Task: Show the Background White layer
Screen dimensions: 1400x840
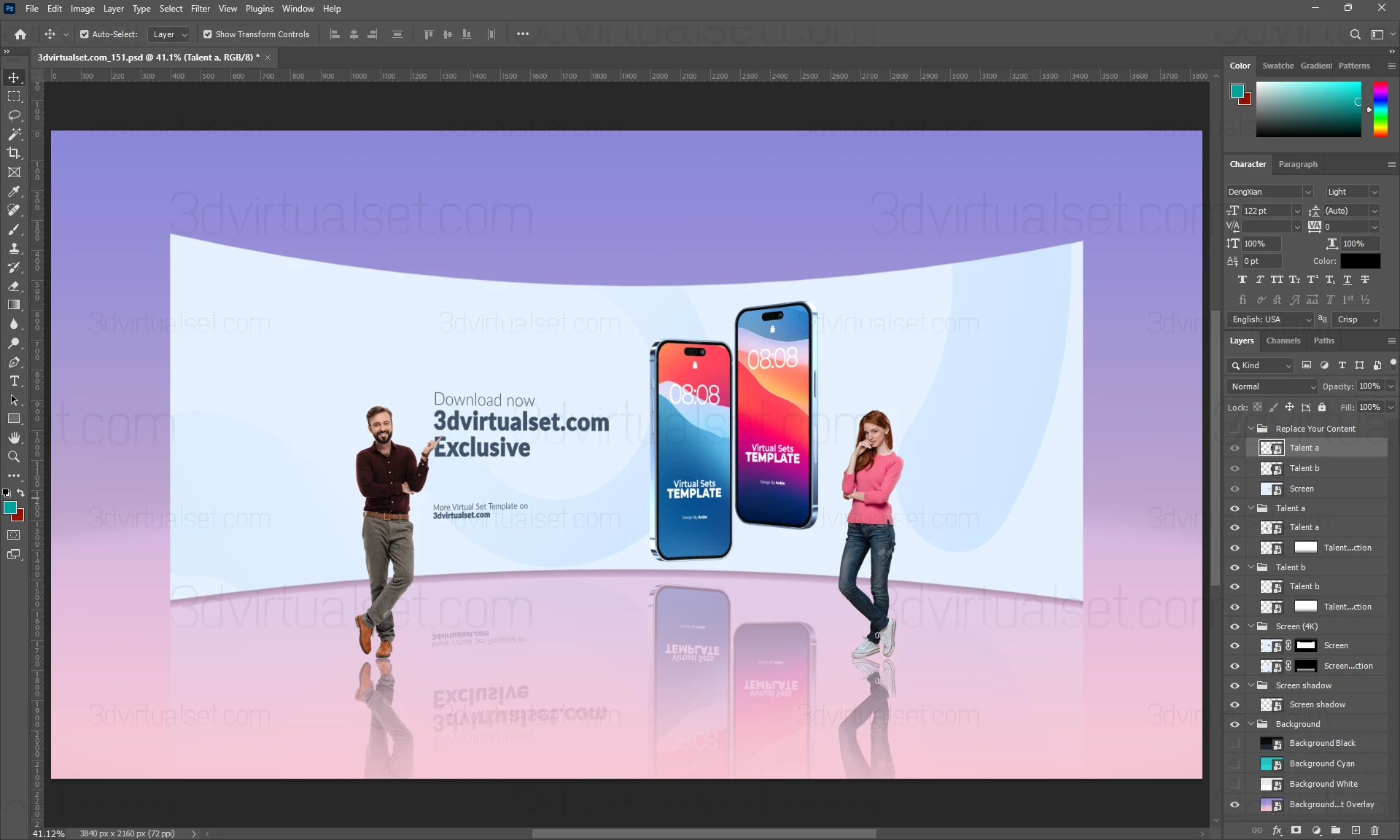Action: click(1234, 784)
